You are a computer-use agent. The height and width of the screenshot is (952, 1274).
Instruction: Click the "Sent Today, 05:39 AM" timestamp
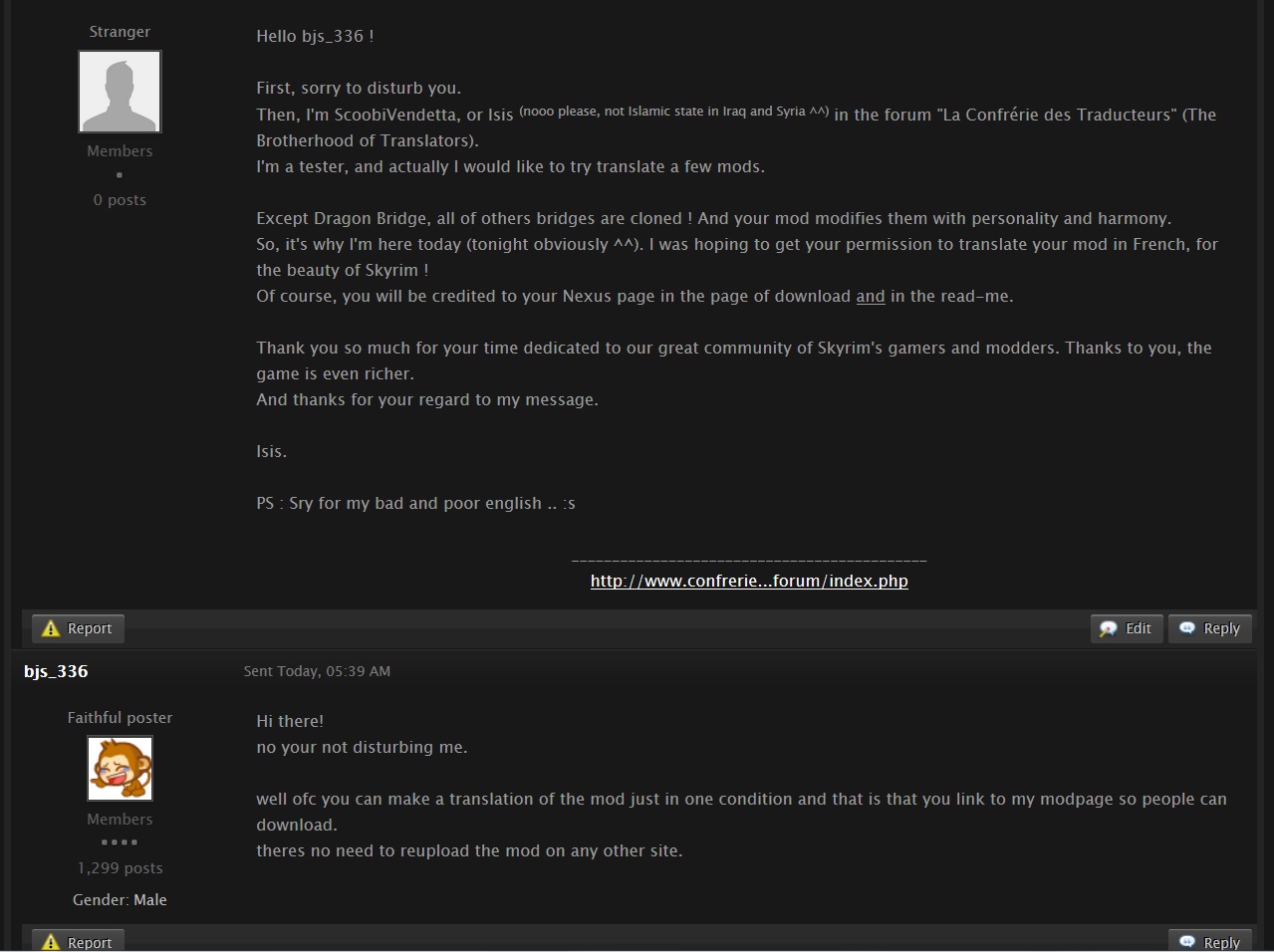point(317,671)
